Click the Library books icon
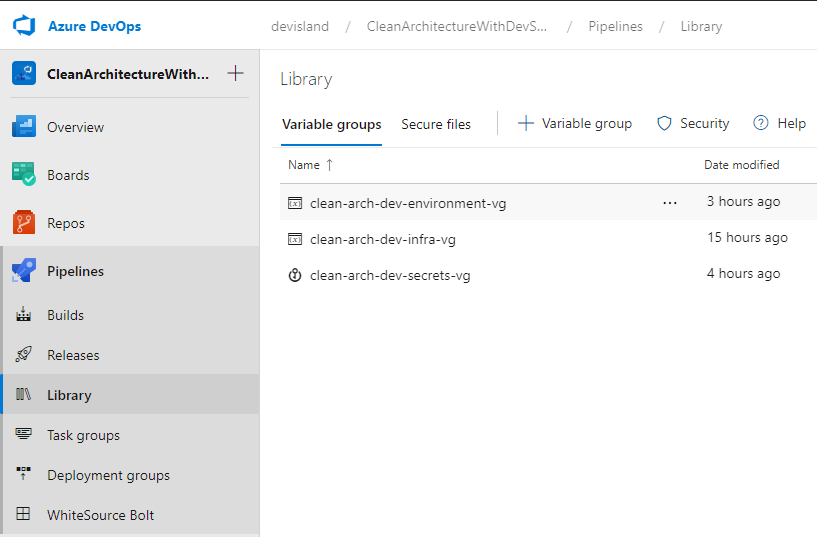 23,394
